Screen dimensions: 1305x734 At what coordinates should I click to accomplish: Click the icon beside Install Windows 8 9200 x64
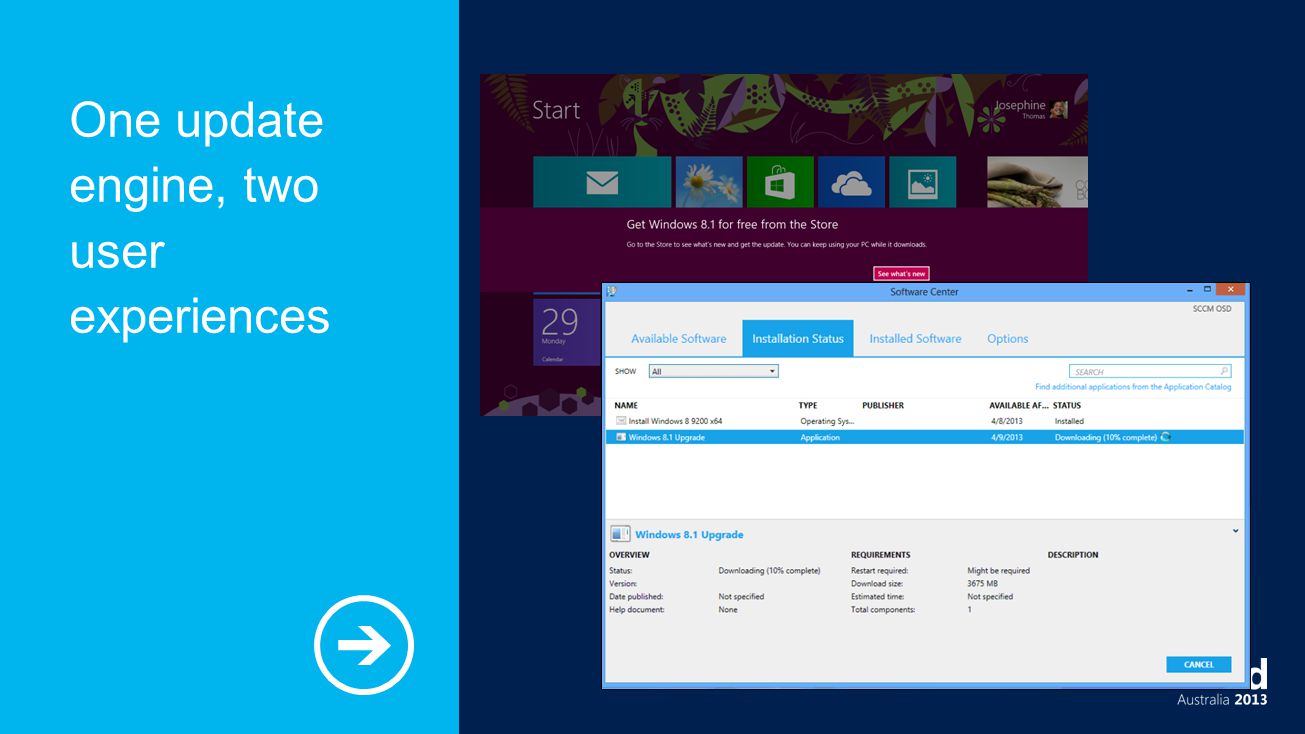tap(621, 421)
